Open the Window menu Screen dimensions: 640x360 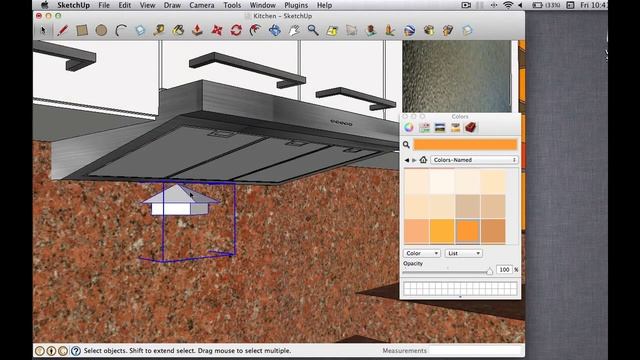[262, 5]
